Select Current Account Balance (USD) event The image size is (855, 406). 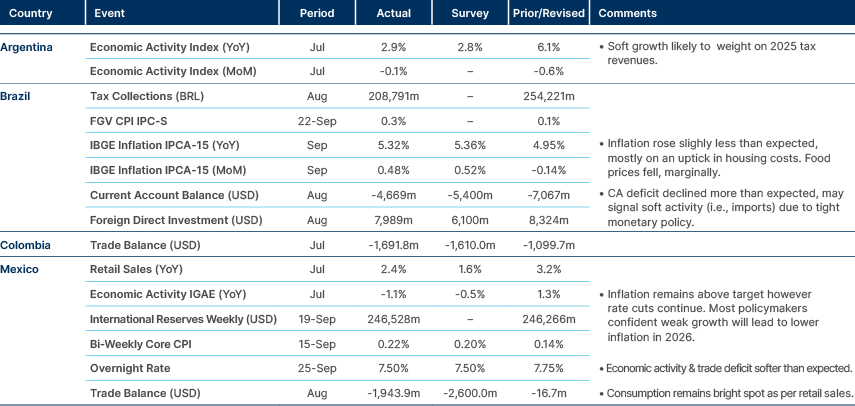[168, 194]
